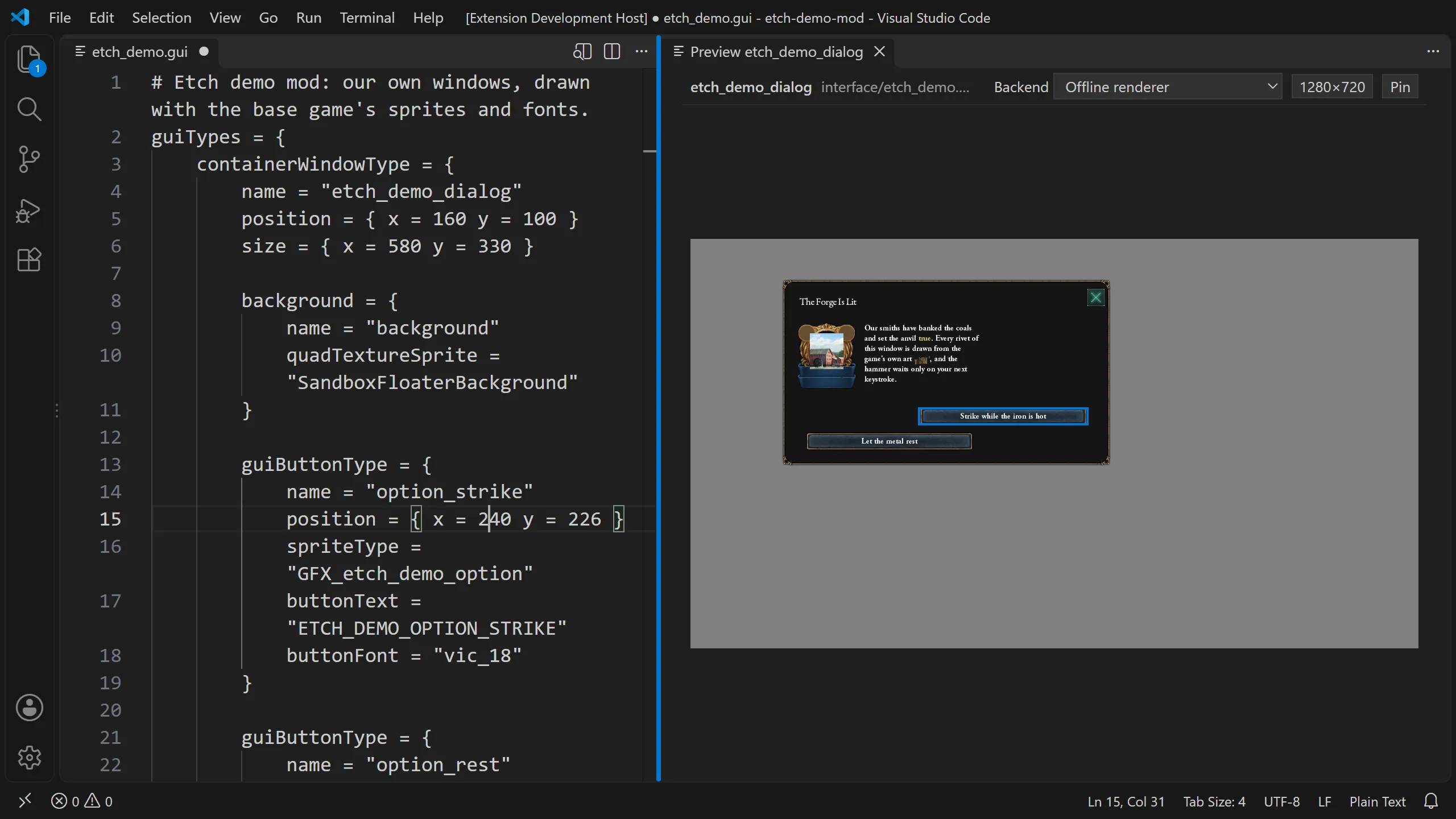1456x819 pixels.
Task: Open the File menu
Action: [60, 18]
